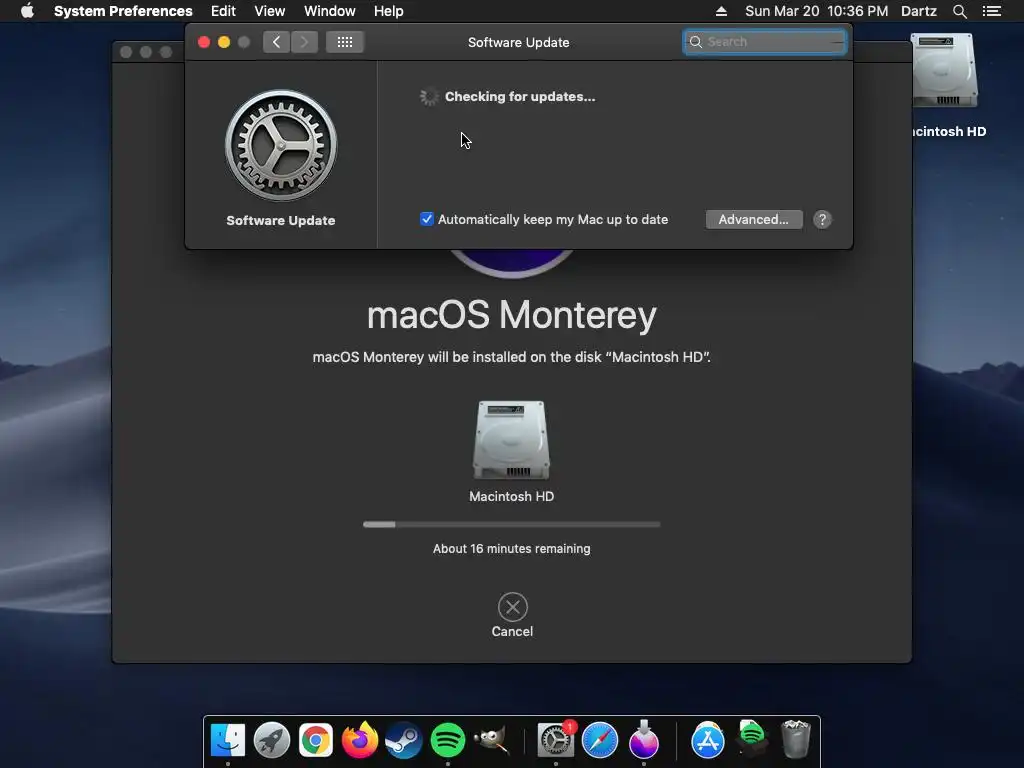The width and height of the screenshot is (1024, 768).
Task: Click "Checking for updates..." status text
Action: [x=520, y=97]
